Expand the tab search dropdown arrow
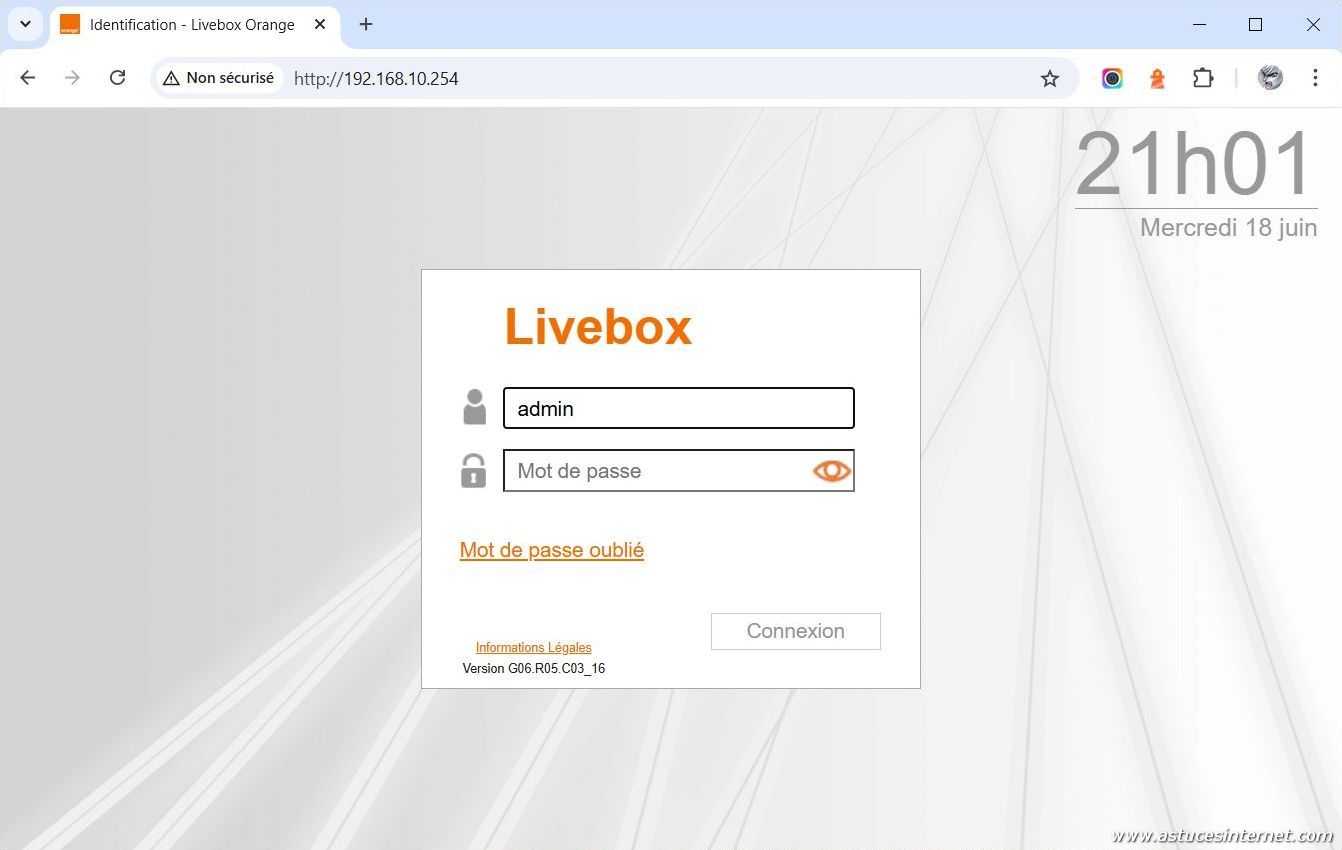Image resolution: width=1342 pixels, height=850 pixels. (25, 24)
